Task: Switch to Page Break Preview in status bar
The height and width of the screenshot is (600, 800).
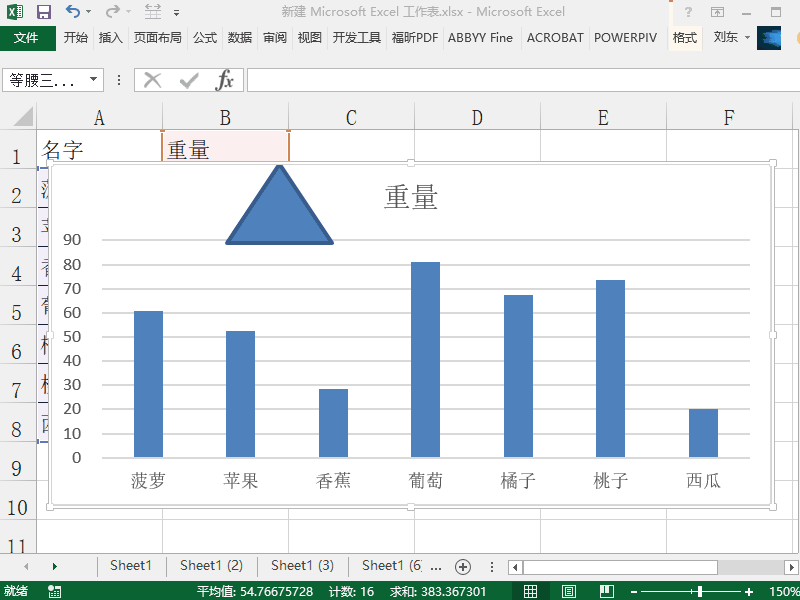Action: point(605,592)
